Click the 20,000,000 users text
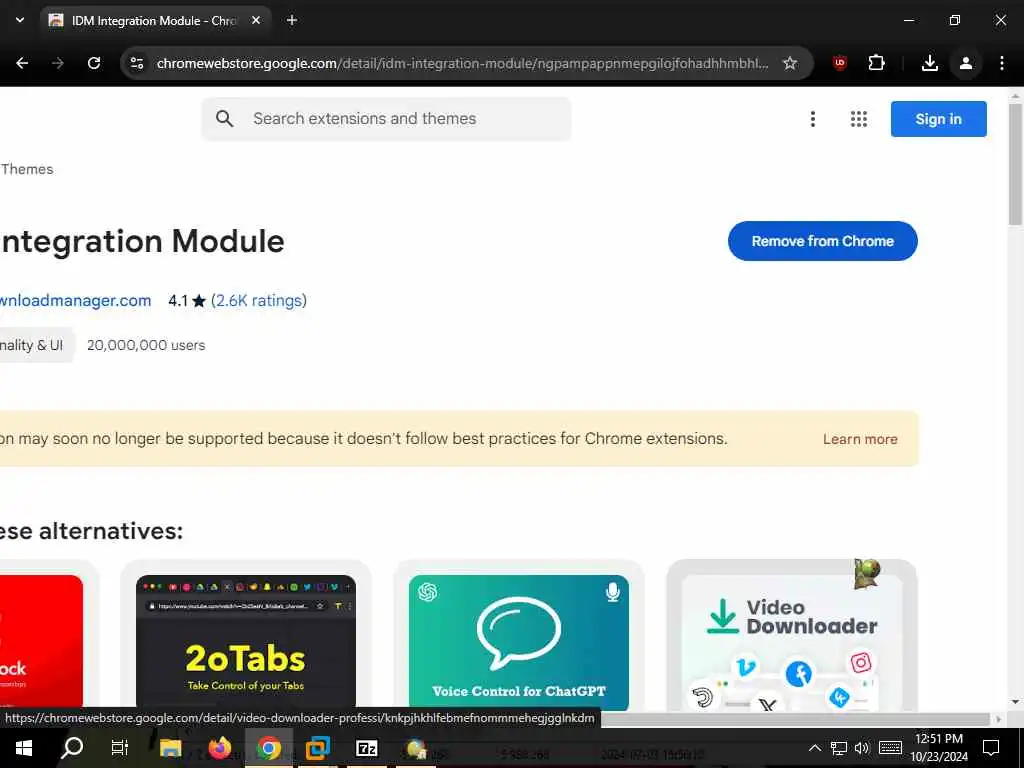This screenshot has width=1024, height=768. (146, 345)
